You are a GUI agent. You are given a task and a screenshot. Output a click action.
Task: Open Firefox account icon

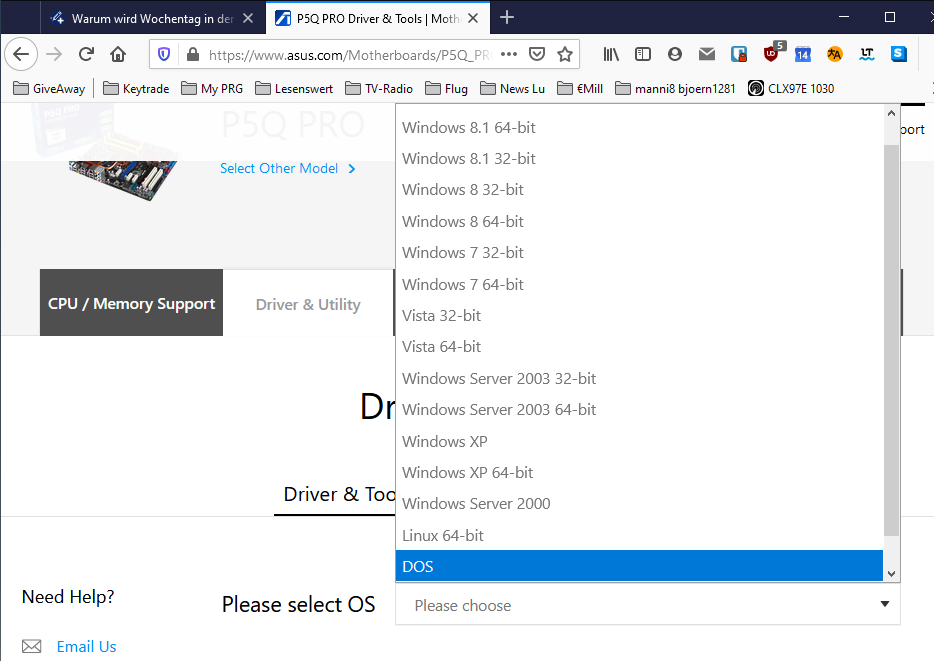(x=674, y=54)
